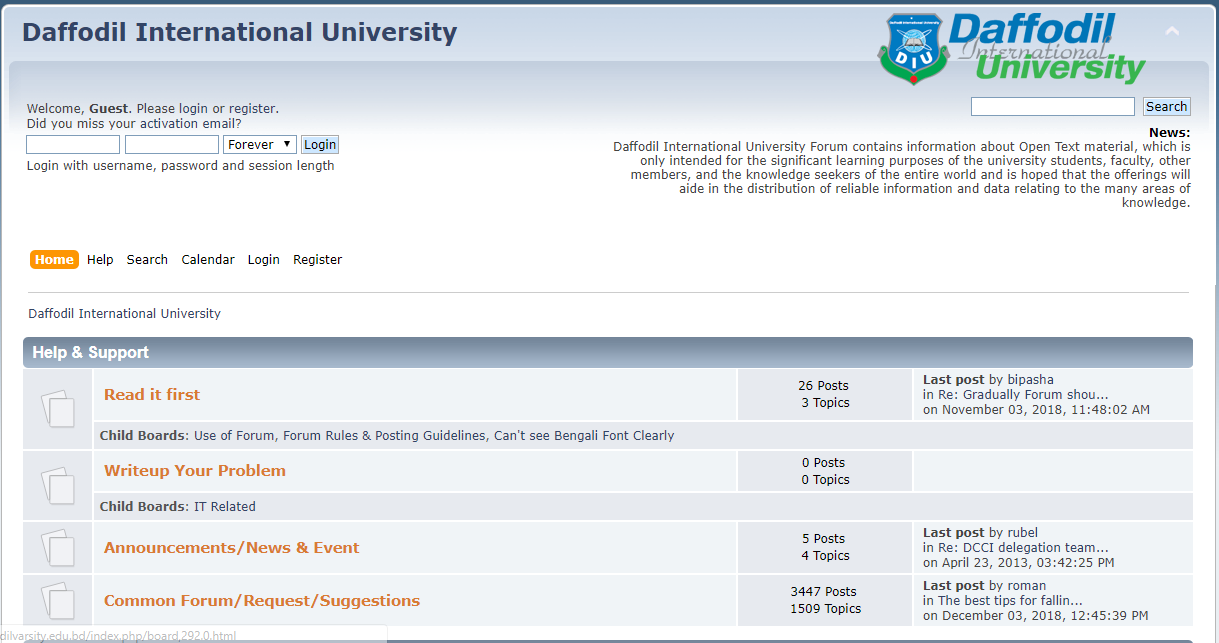The image size is (1219, 643).
Task: Open the Use of Forum child board
Action: click(235, 436)
